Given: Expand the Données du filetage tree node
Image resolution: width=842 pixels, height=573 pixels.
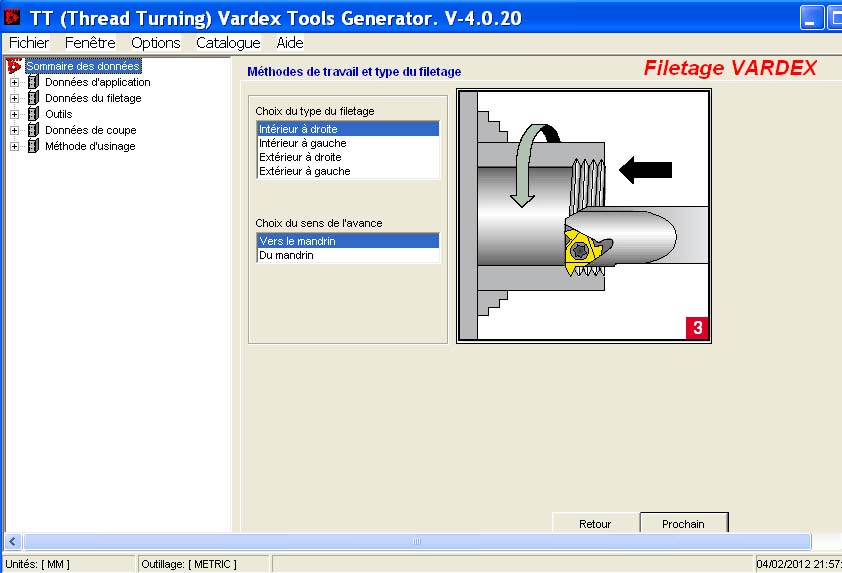Looking at the screenshot, I should (14, 98).
